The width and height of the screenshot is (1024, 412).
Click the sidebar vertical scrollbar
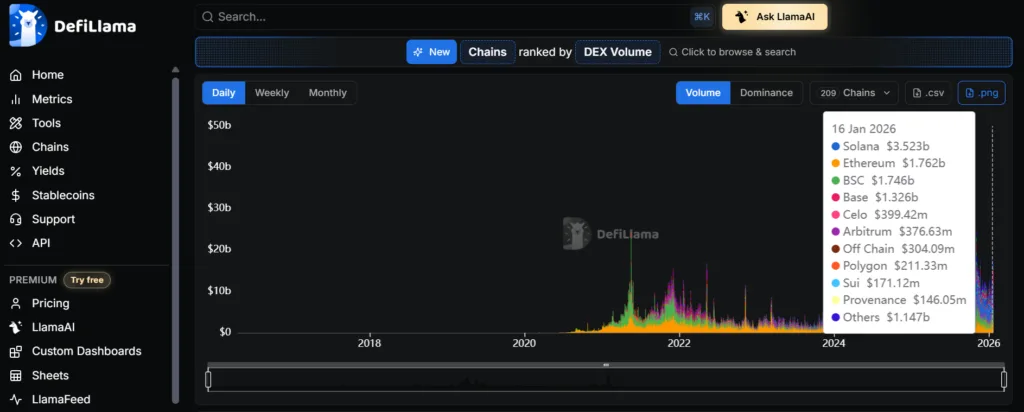pos(174,240)
